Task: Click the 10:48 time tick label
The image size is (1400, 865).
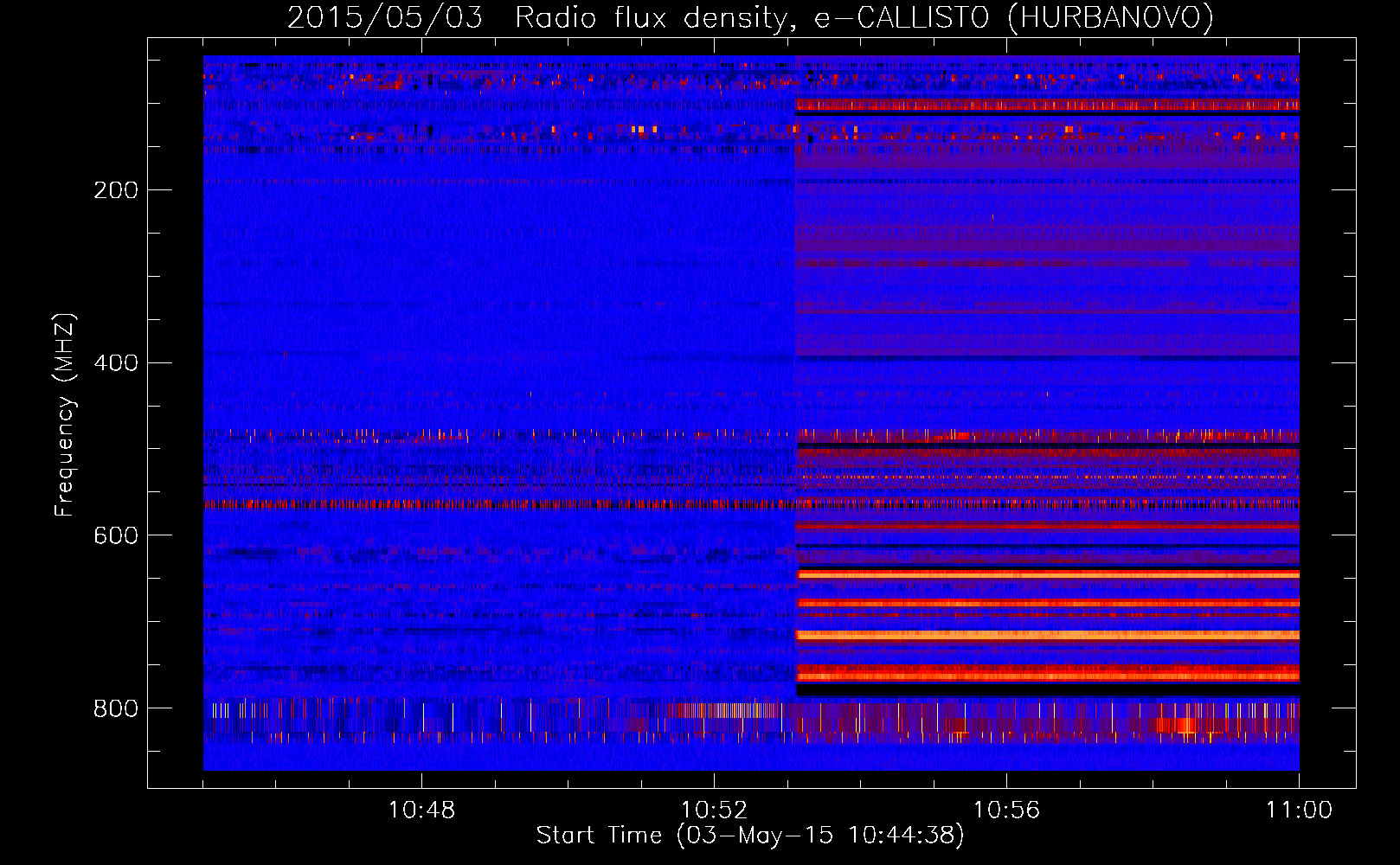Action: [x=421, y=811]
